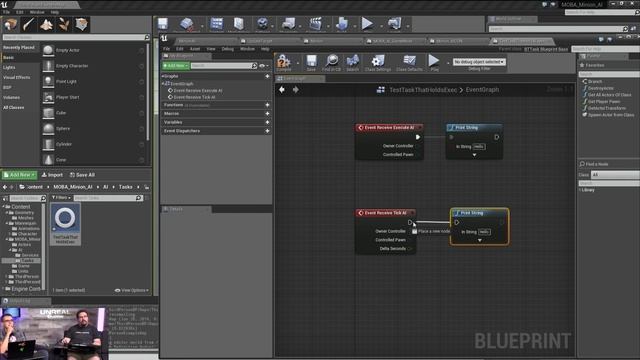Screen dimensions: 640x360
Task: Click Spawn Actor from Class in Palette
Action: (x=611, y=115)
